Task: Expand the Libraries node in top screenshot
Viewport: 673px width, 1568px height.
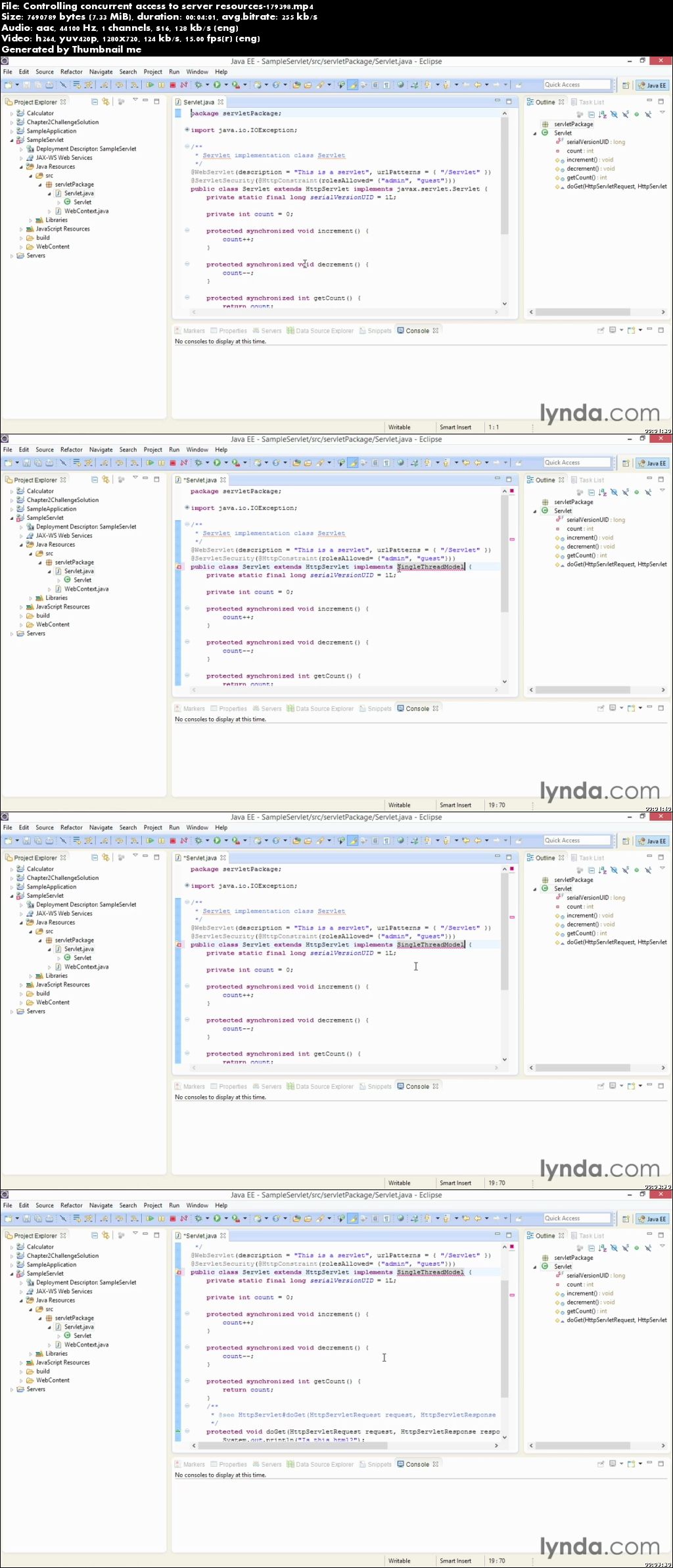Action: click(30, 220)
